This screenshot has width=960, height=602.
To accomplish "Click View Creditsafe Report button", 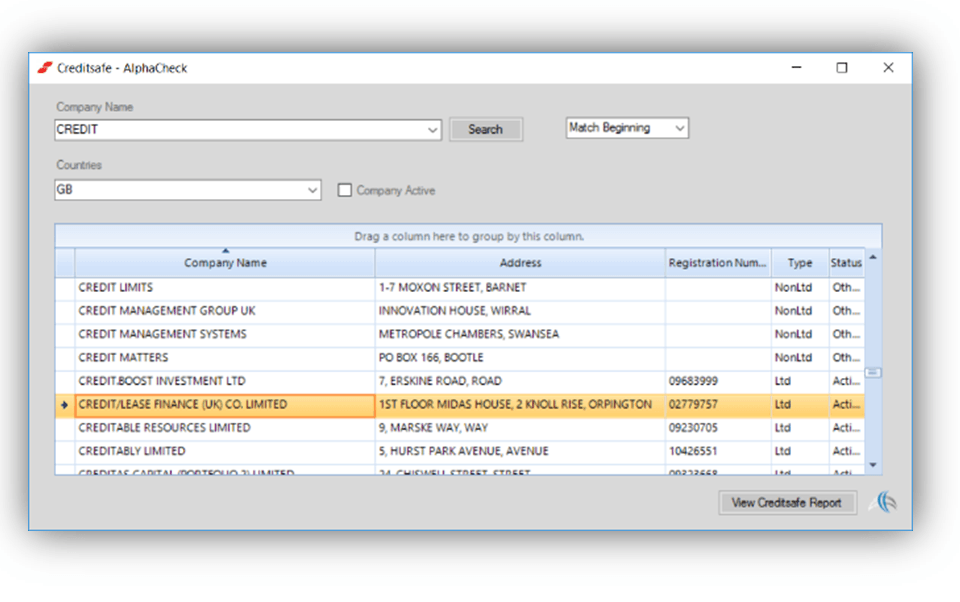I will (787, 503).
